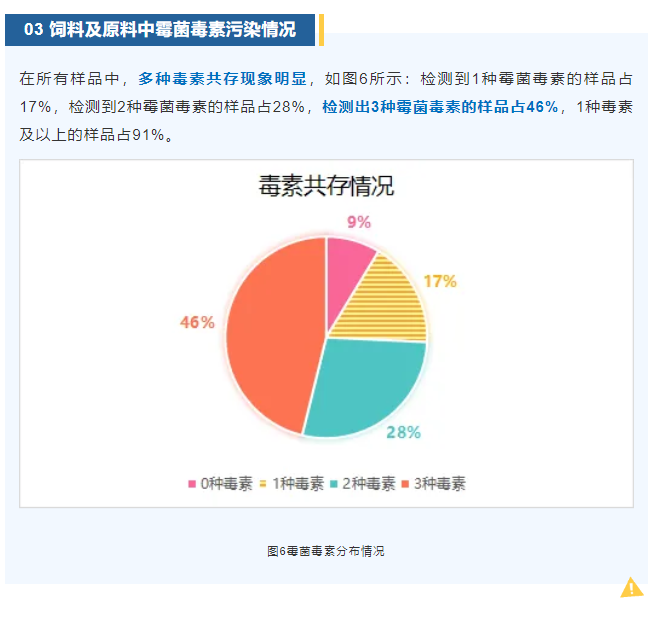Click the 46% data label

point(198,322)
